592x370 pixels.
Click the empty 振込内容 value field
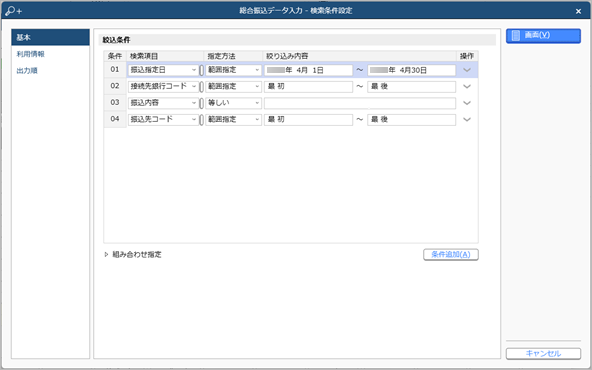[x=360, y=103]
